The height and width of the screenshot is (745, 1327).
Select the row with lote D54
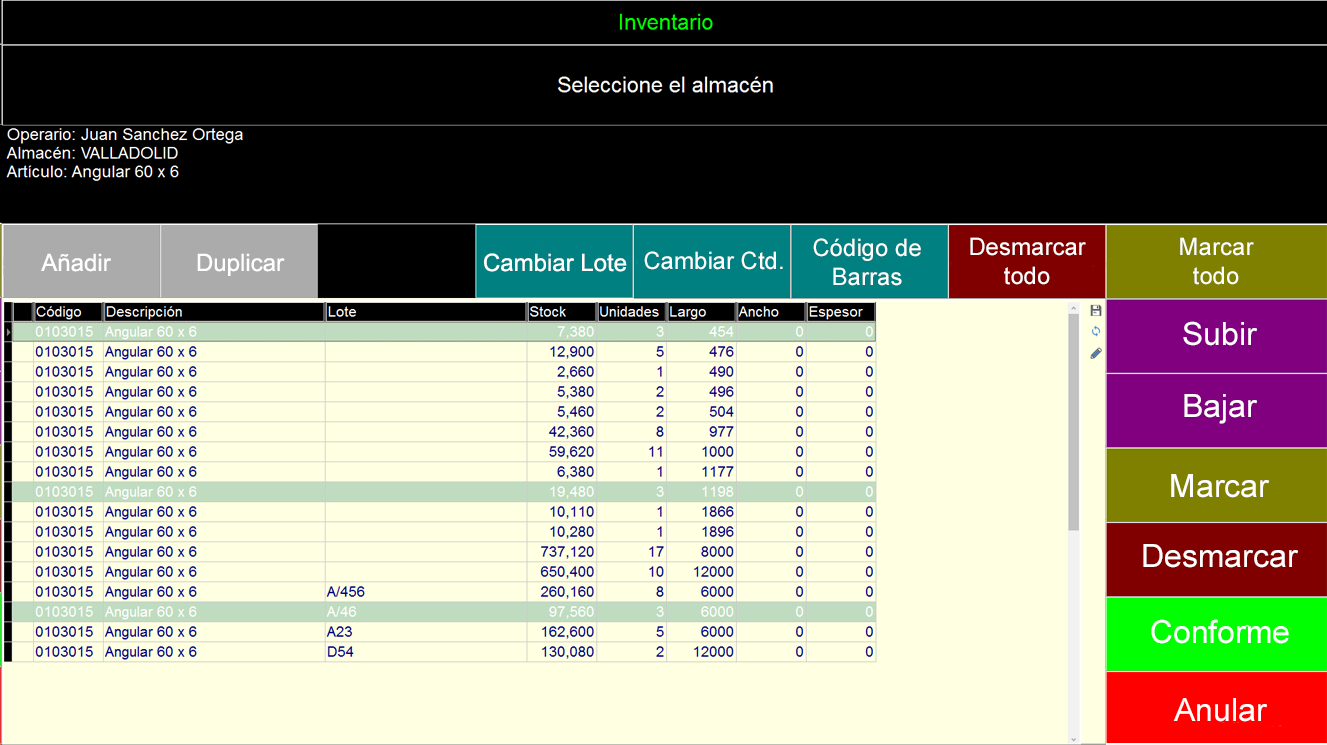(424, 652)
